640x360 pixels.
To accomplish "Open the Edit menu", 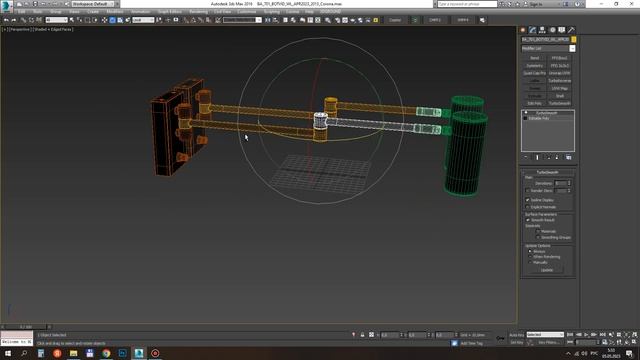I will click(x=21, y=12).
